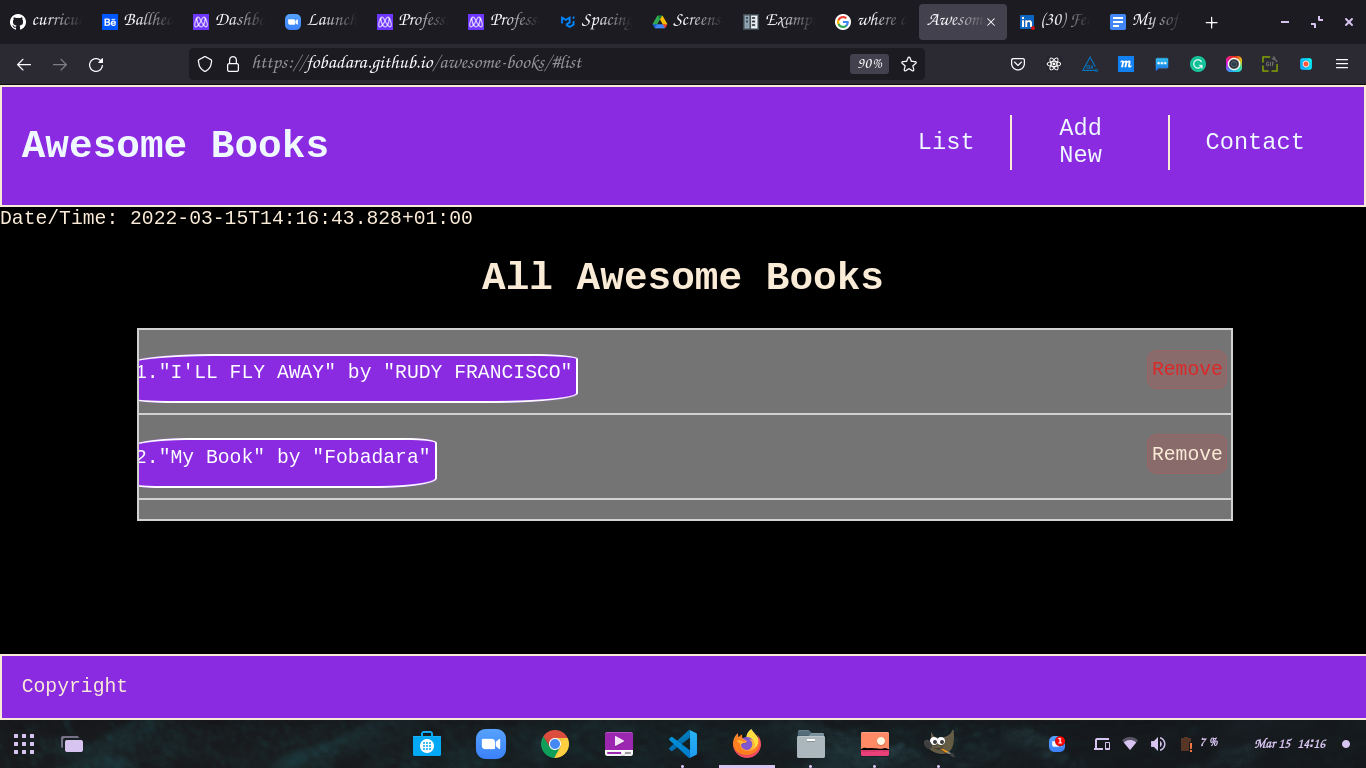
Task: Reload the Awesome Books page
Action: pos(96,64)
